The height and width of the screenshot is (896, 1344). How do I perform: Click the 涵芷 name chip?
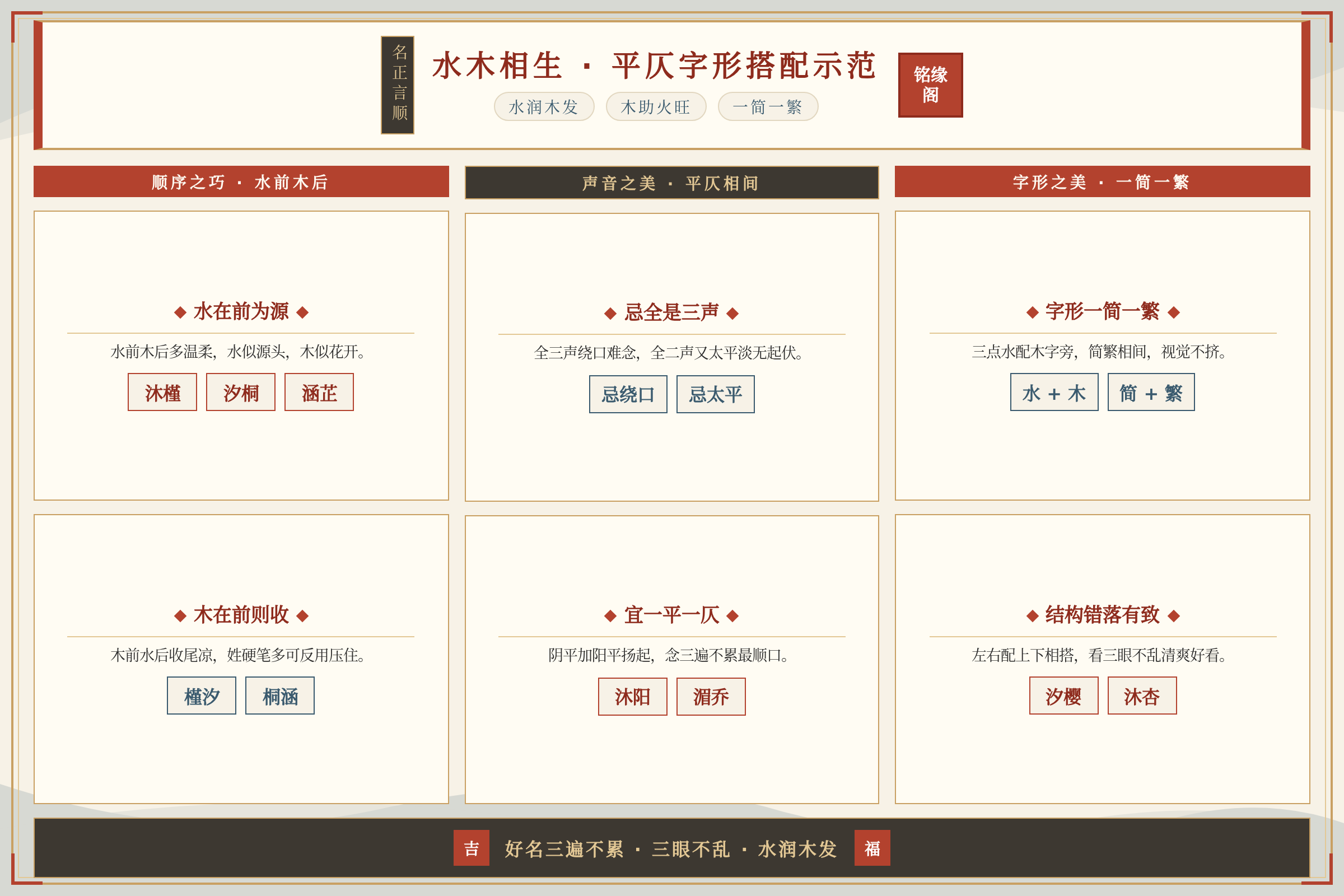point(319,392)
